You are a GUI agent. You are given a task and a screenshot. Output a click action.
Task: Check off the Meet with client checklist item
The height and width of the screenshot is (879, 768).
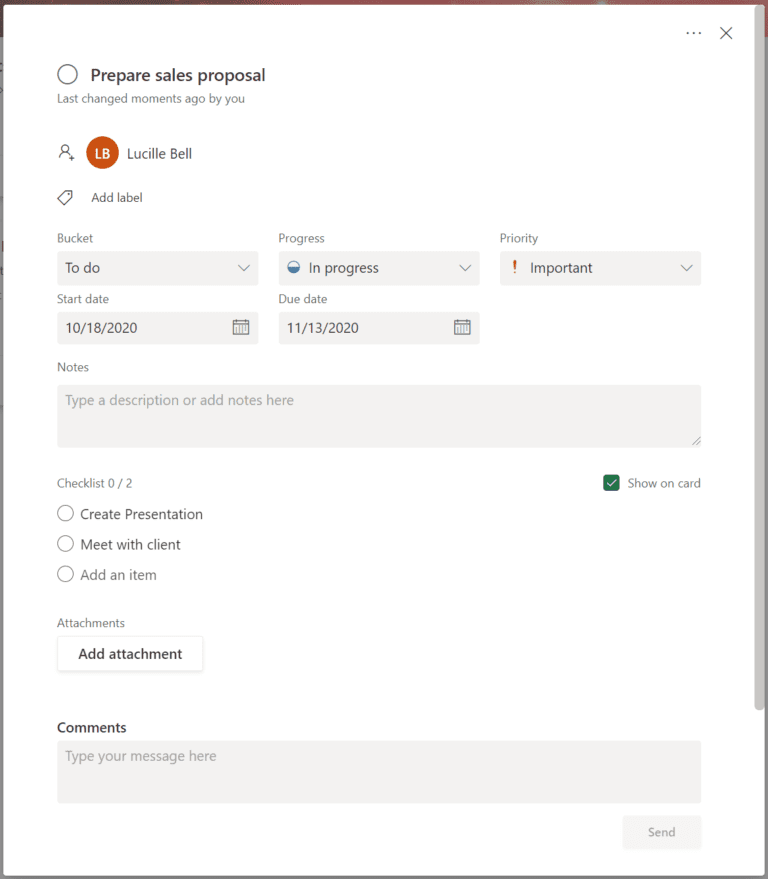click(x=65, y=544)
